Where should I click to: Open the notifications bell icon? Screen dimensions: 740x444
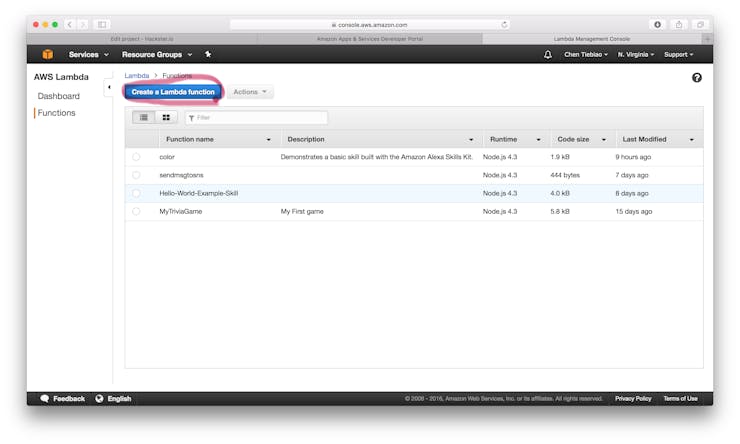(x=547, y=55)
